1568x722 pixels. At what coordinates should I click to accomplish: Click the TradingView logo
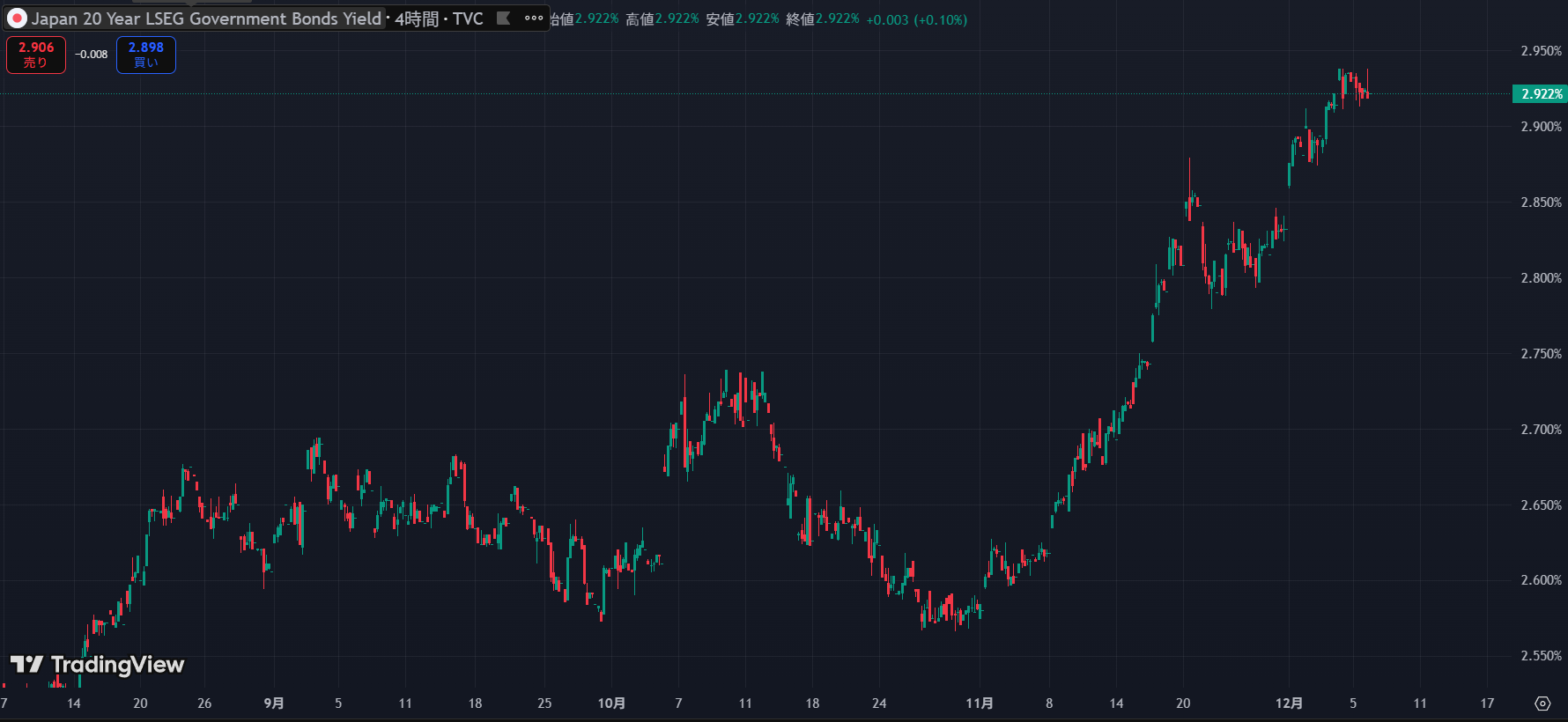click(x=97, y=665)
